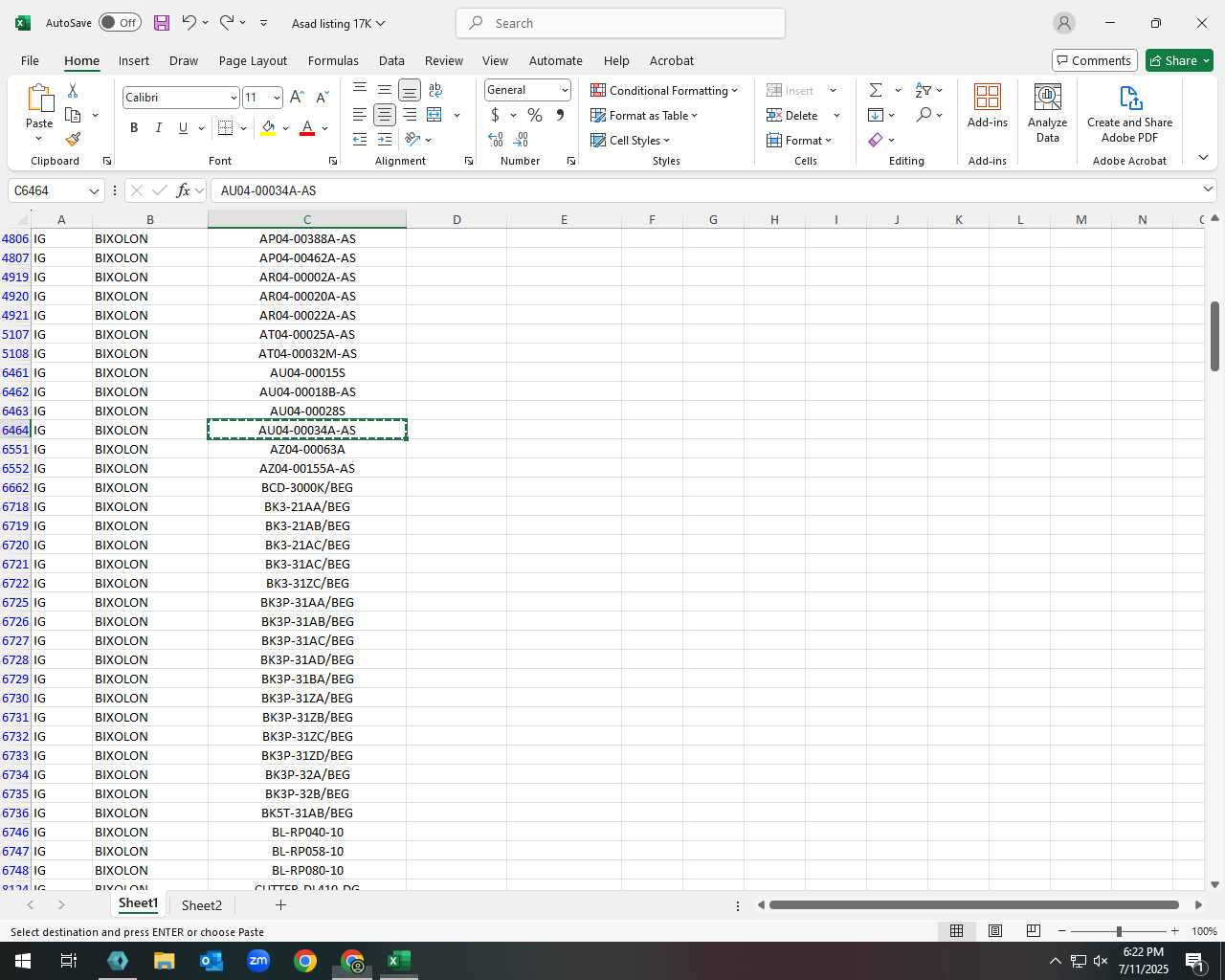The image size is (1225, 980).
Task: Click the zoom slider handle
Action: pyautogui.click(x=1119, y=931)
